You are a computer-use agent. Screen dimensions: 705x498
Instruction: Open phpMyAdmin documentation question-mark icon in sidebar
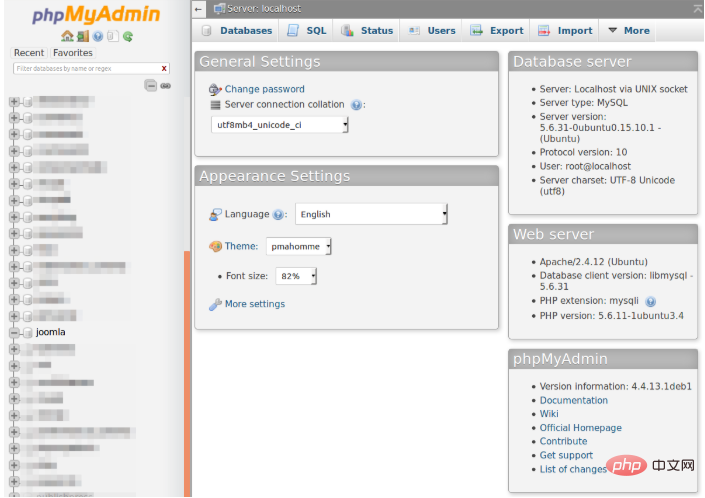(98, 36)
